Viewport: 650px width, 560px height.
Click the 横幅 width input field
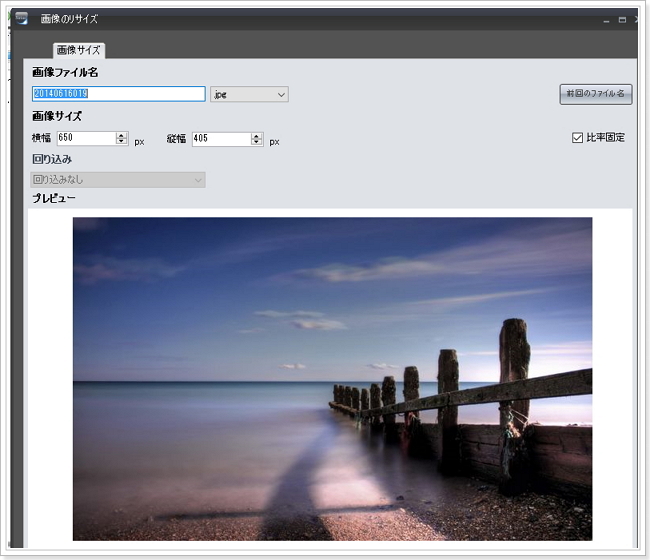pyautogui.click(x=84, y=139)
